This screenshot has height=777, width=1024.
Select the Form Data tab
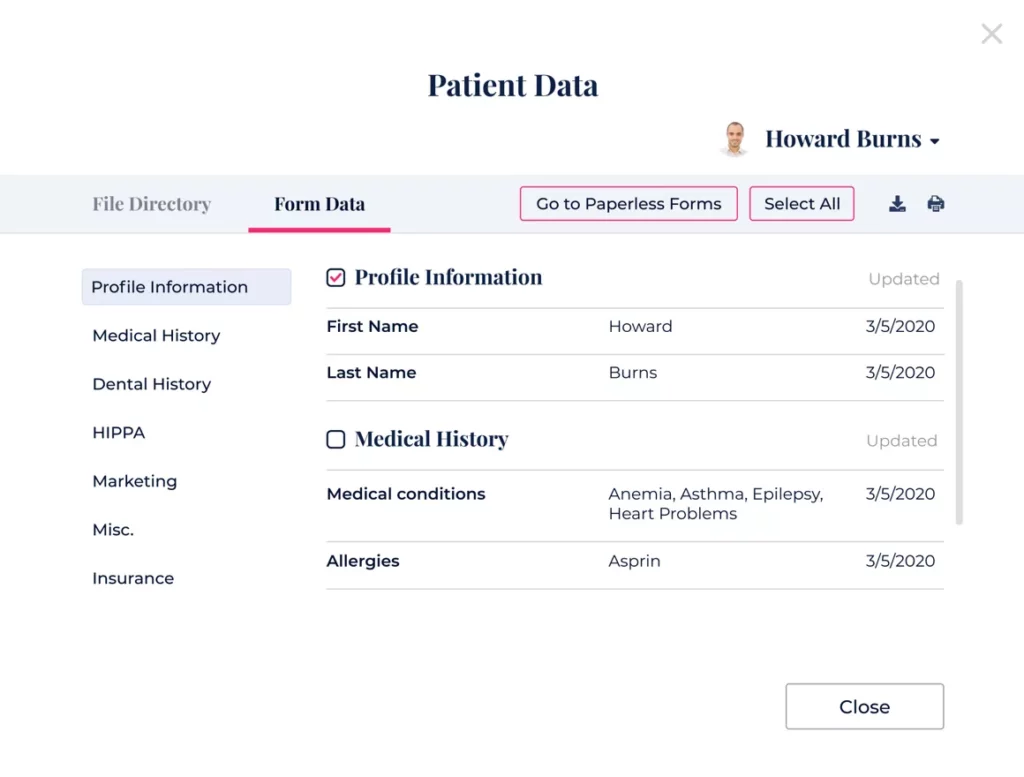319,204
